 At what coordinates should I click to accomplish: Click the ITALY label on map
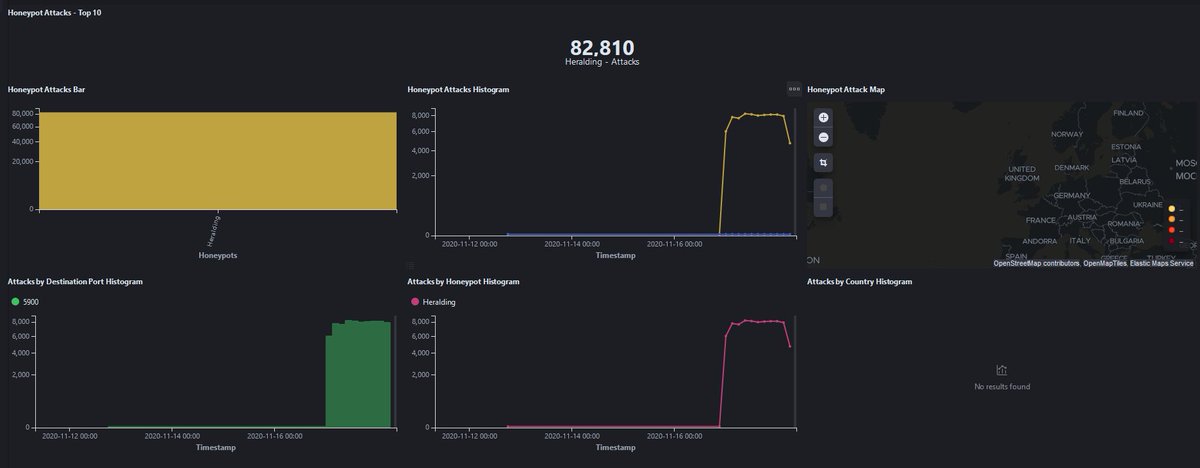(1080, 240)
